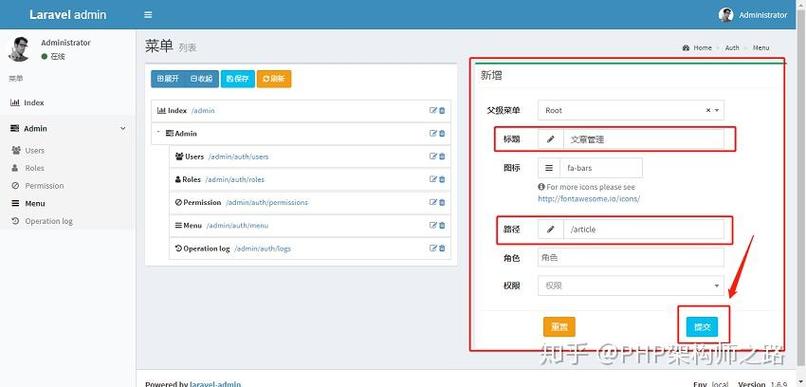The height and width of the screenshot is (387, 806).
Task: Click the sidebar Administrator avatar
Action: [19, 49]
